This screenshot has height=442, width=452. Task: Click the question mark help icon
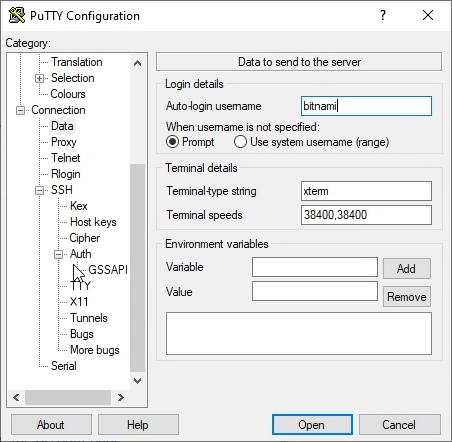pos(383,15)
